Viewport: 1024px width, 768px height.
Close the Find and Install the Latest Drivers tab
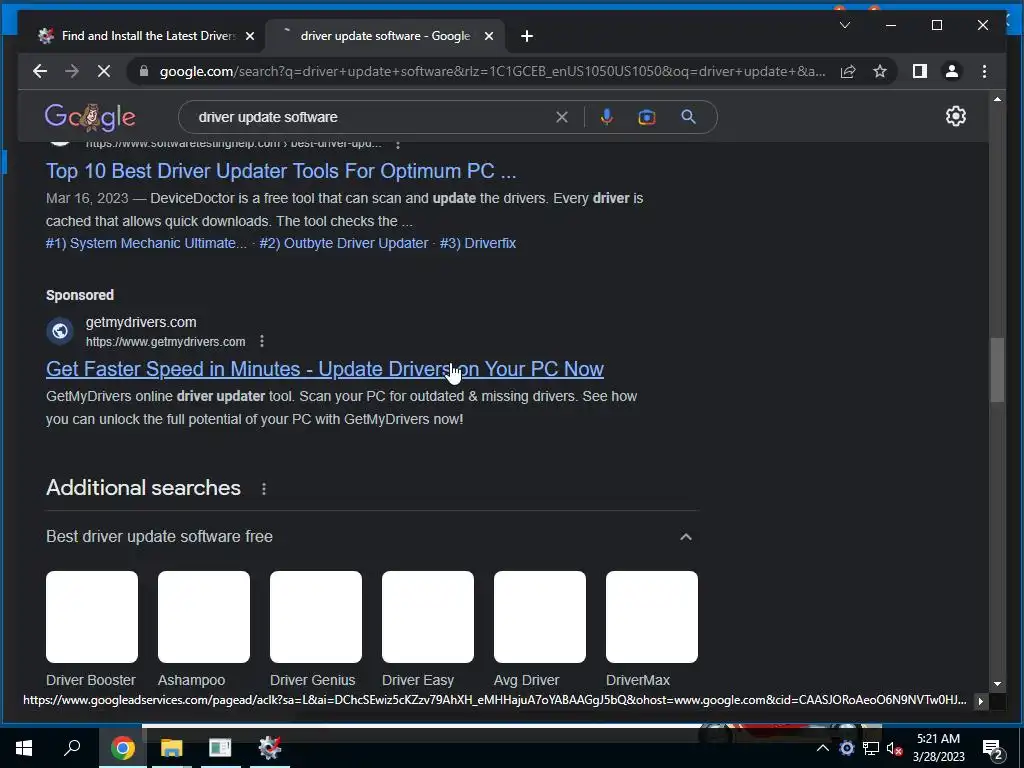[x=249, y=37]
